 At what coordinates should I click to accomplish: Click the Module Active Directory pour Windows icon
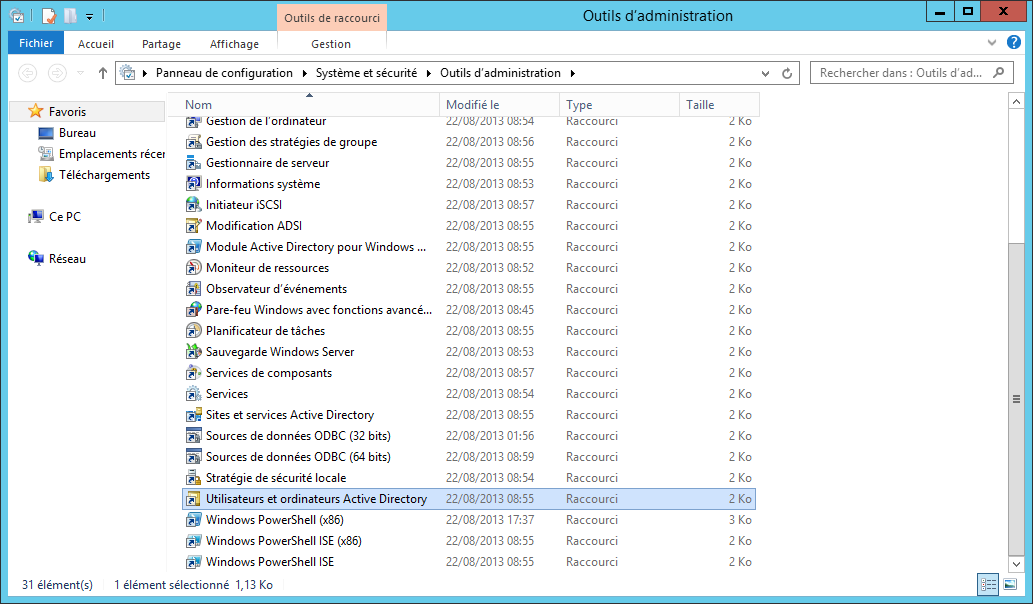(193, 247)
